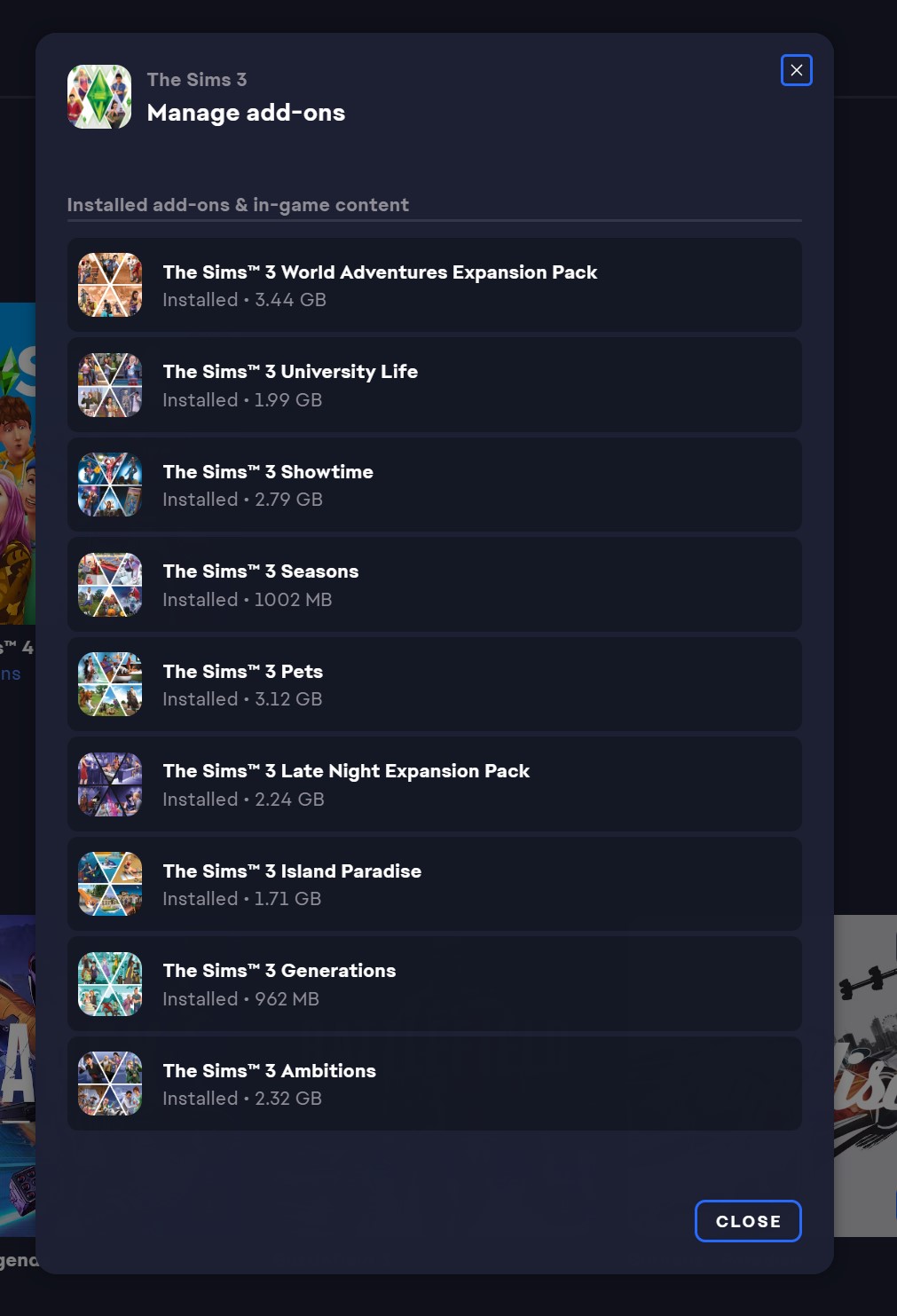This screenshot has width=897, height=1316.
Task: Select The Sims 3 Late Night Expansion Pack title
Action: 346,771
